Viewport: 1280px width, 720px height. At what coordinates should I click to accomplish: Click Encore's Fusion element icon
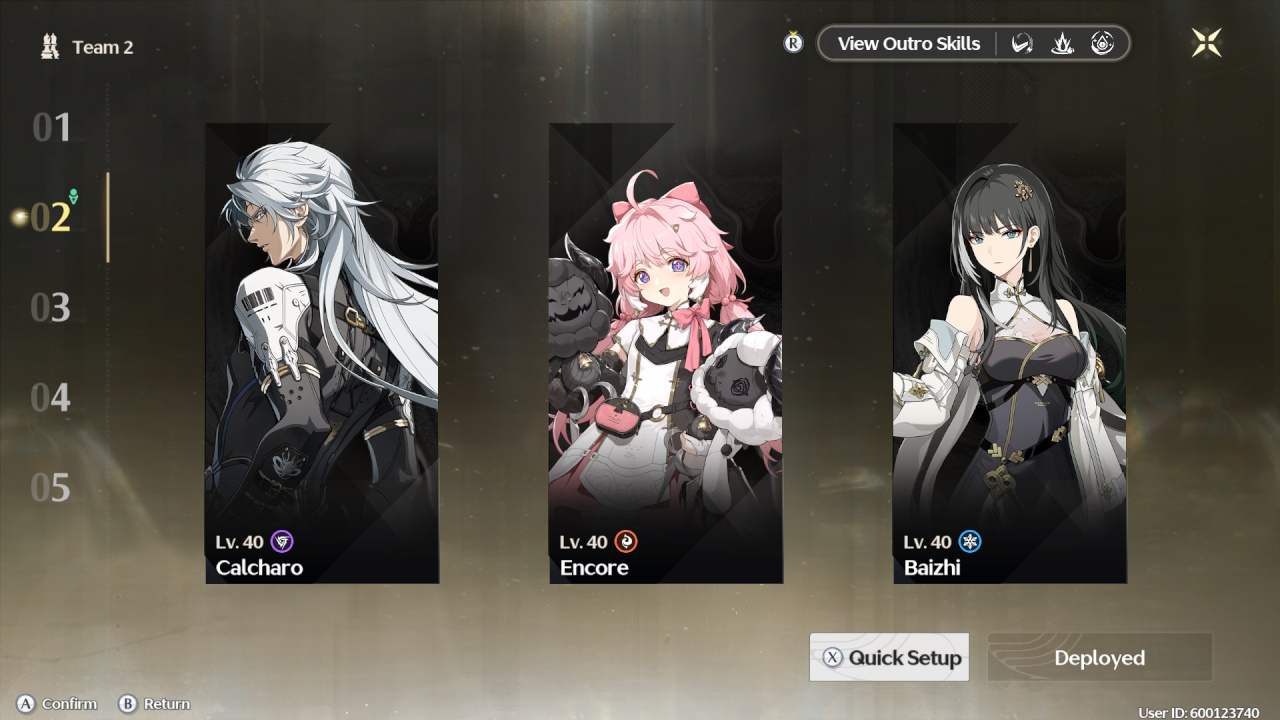pyautogui.click(x=626, y=542)
